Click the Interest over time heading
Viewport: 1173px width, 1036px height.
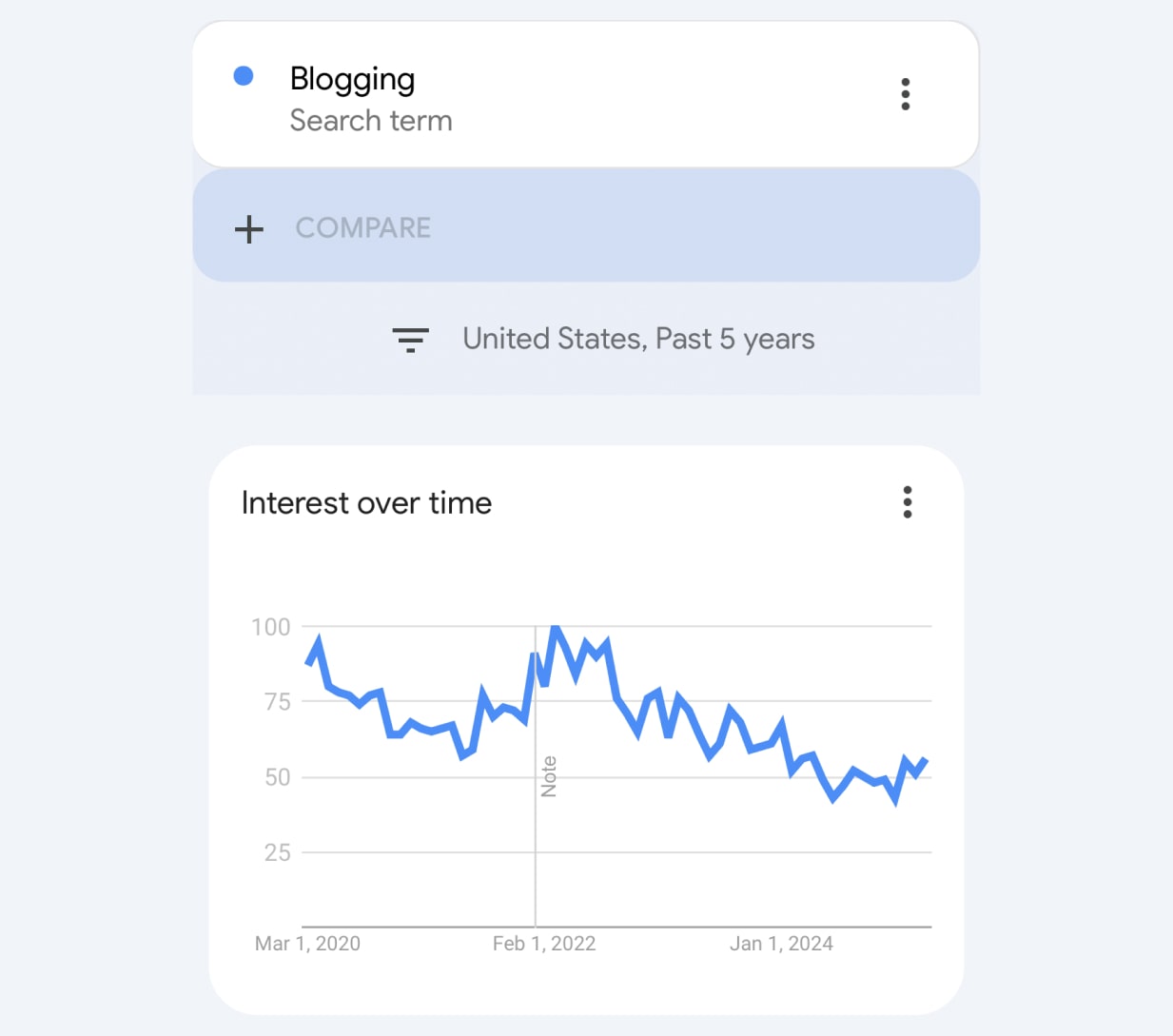[367, 503]
